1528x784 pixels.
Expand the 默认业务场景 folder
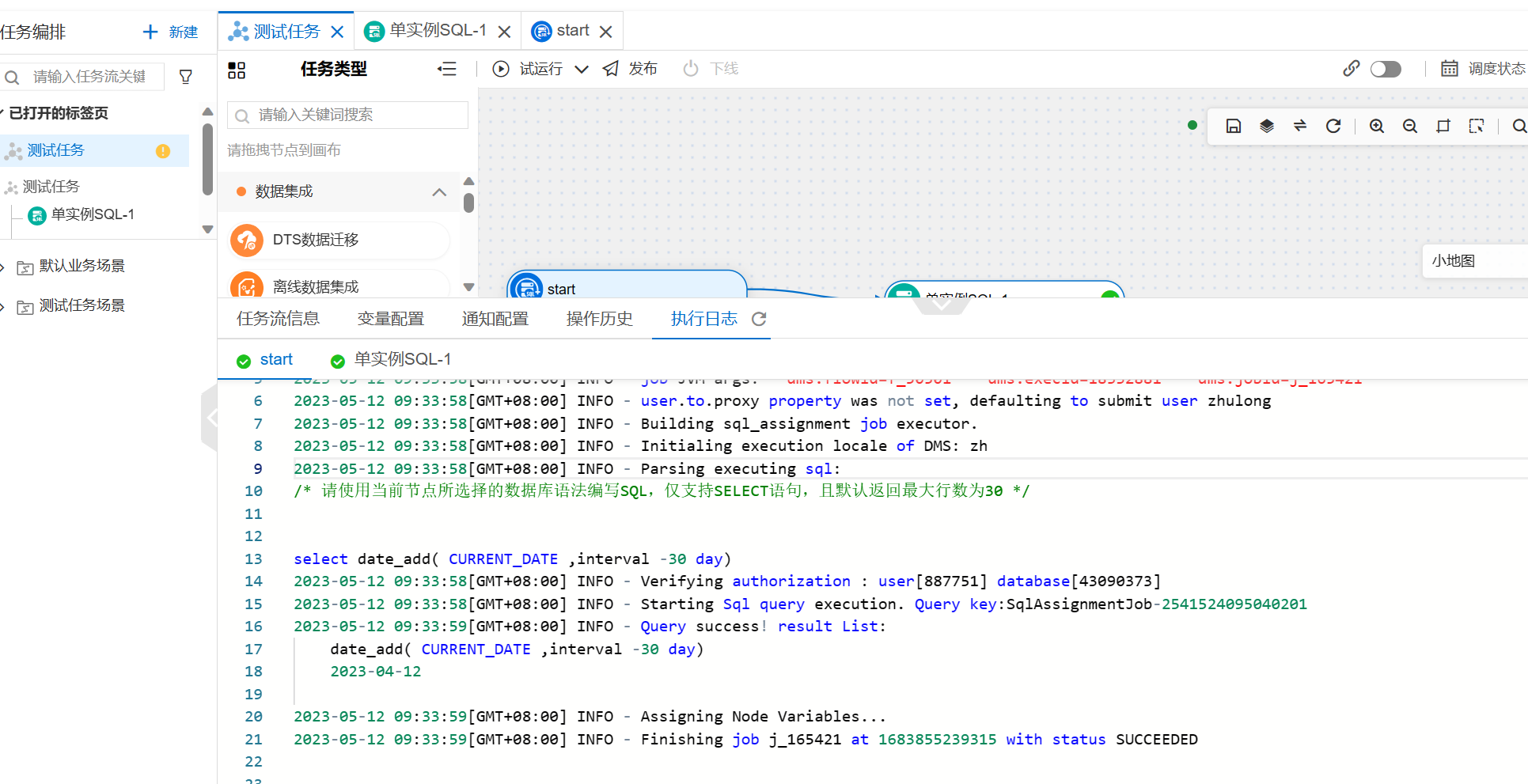[2, 267]
